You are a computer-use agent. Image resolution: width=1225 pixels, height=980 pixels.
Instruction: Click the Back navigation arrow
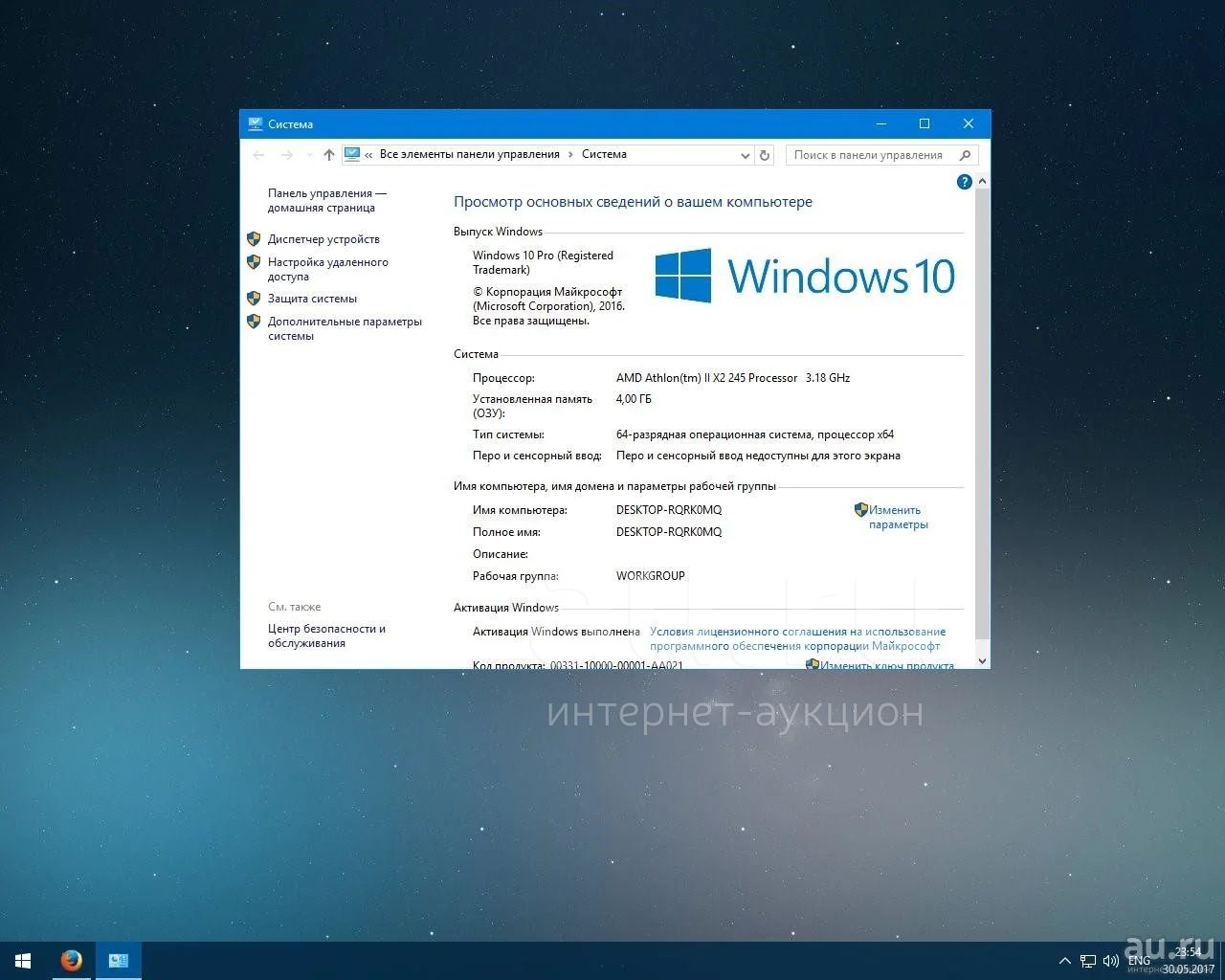(258, 155)
